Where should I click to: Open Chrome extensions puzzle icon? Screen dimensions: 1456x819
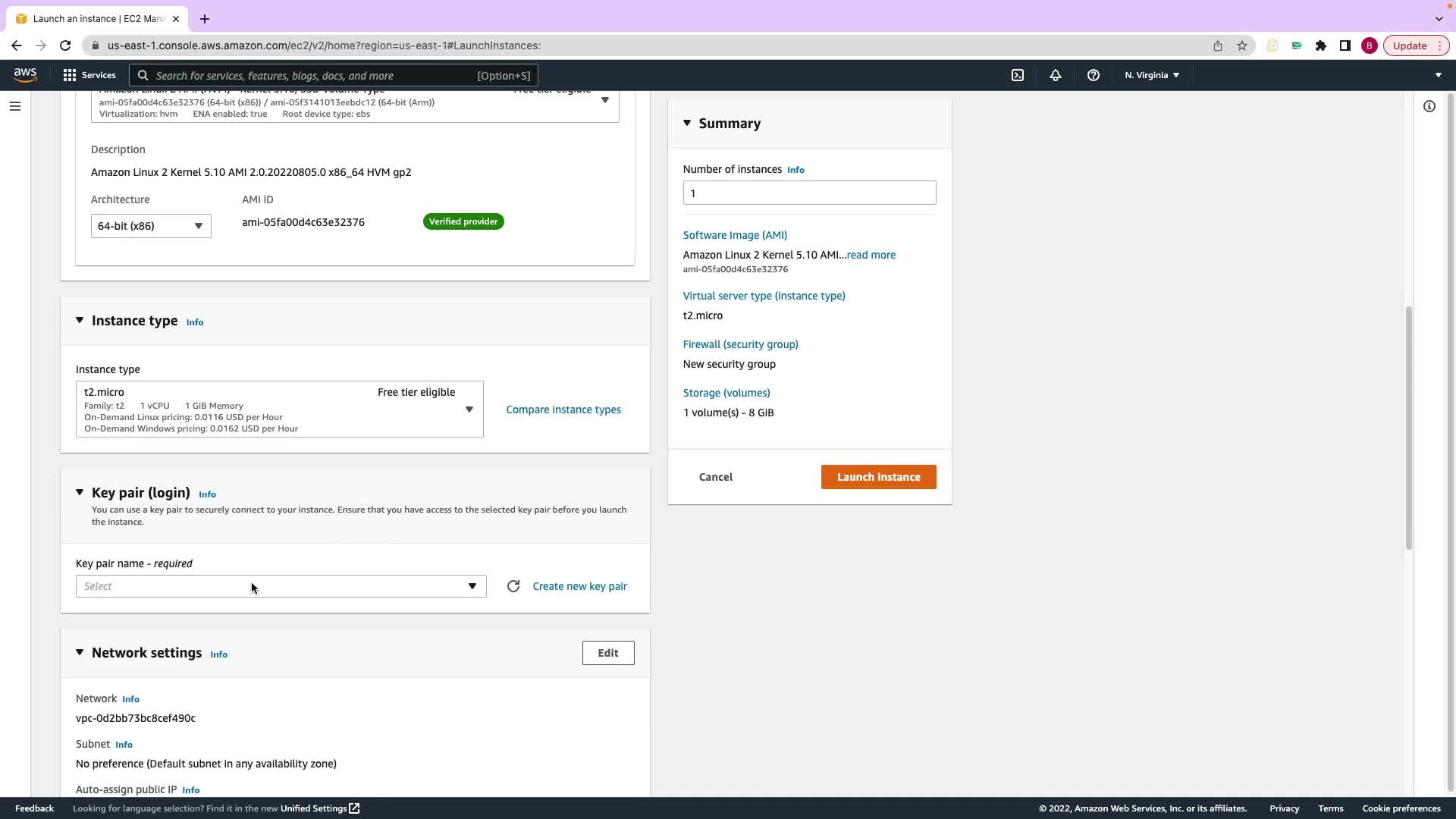click(1320, 45)
